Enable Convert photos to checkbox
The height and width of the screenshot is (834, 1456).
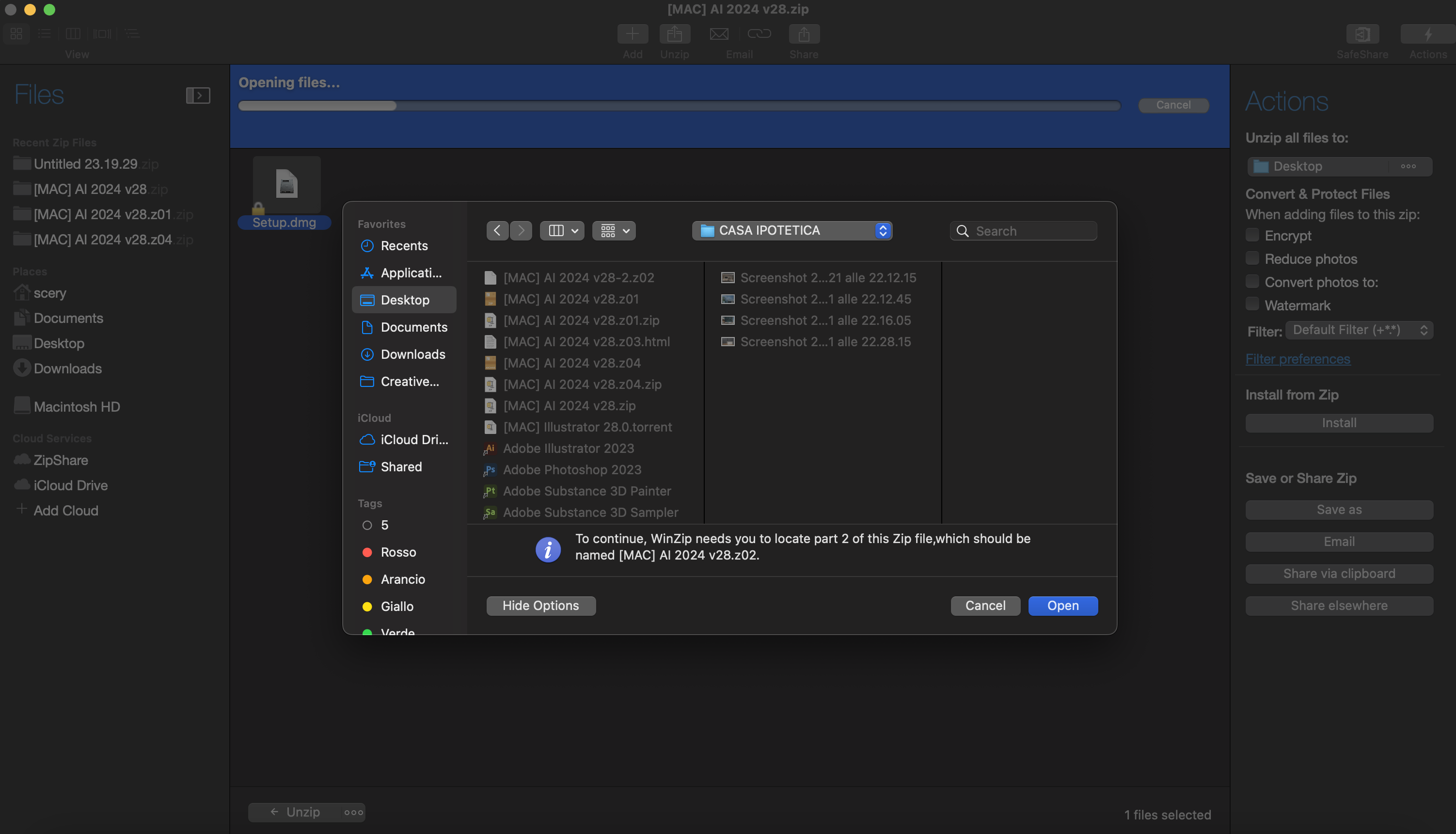coord(1251,282)
